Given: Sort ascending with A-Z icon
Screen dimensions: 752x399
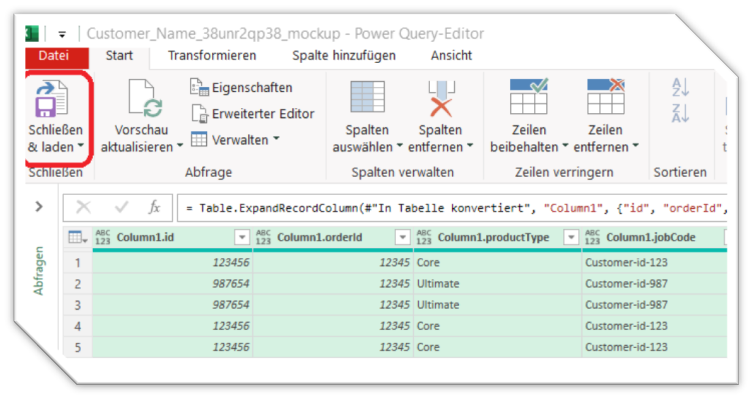Looking at the screenshot, I should 681,87.
